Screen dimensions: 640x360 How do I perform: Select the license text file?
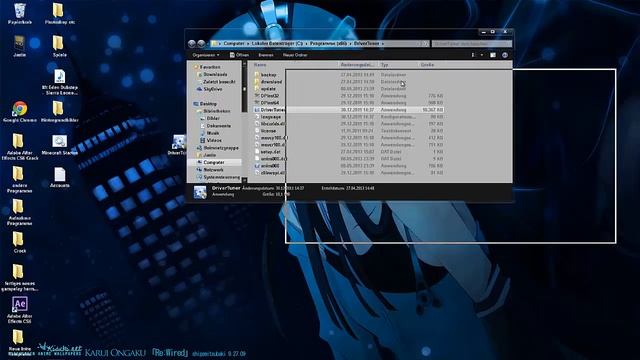coord(348,131)
